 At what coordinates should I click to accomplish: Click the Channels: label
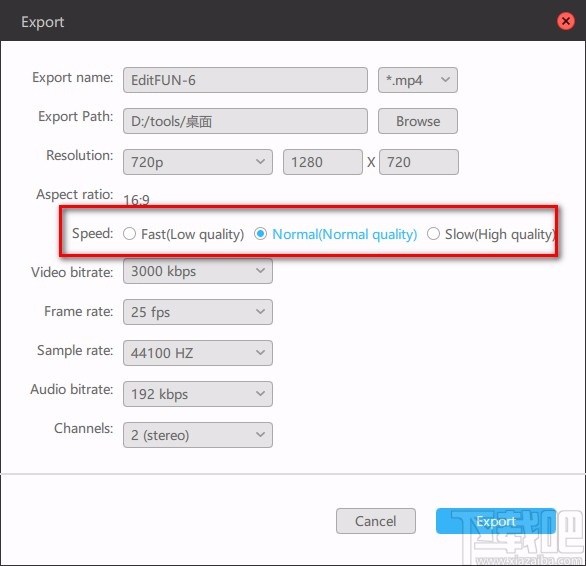[84, 428]
